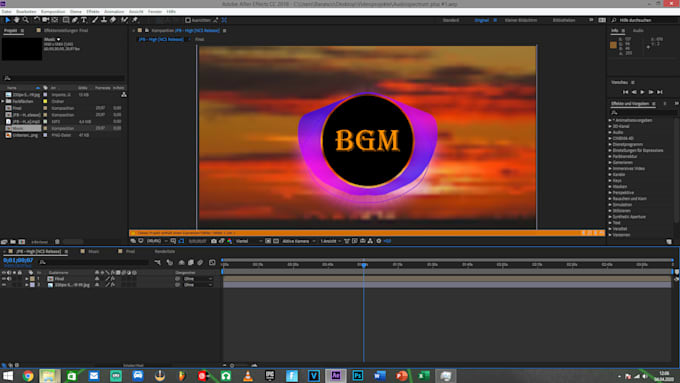Open the Komposition menu

tap(53, 12)
